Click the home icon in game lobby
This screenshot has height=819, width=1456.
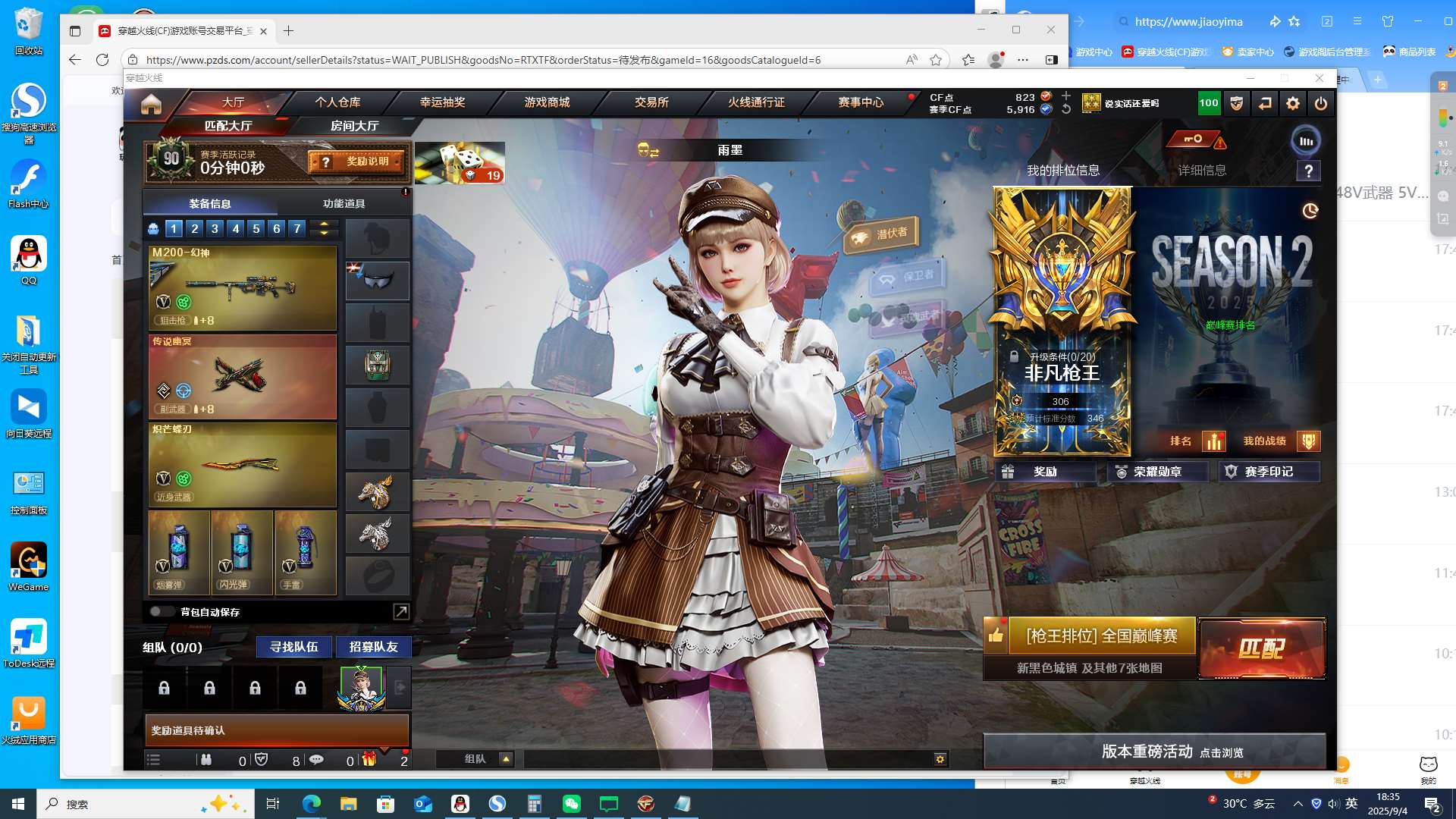click(x=151, y=104)
